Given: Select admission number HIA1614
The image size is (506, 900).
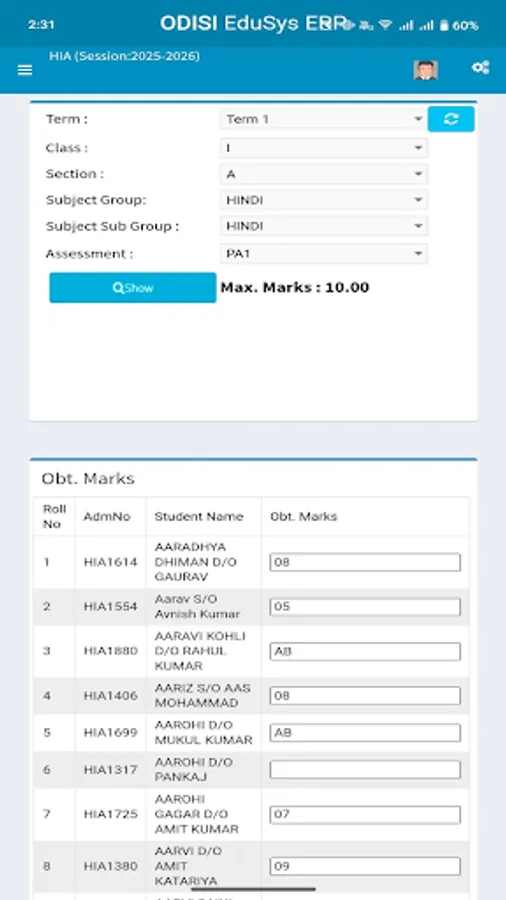Looking at the screenshot, I should (111, 562).
